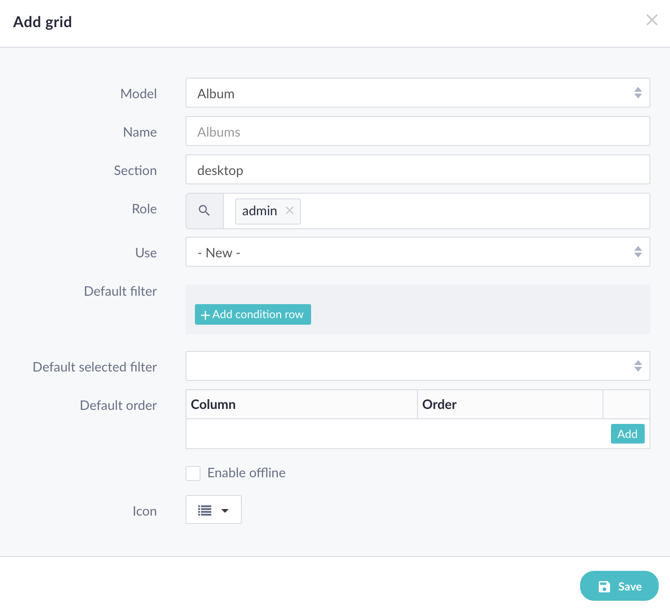This screenshot has height=612, width=670.
Task: Click the Enable offline label text
Action: coord(246,473)
